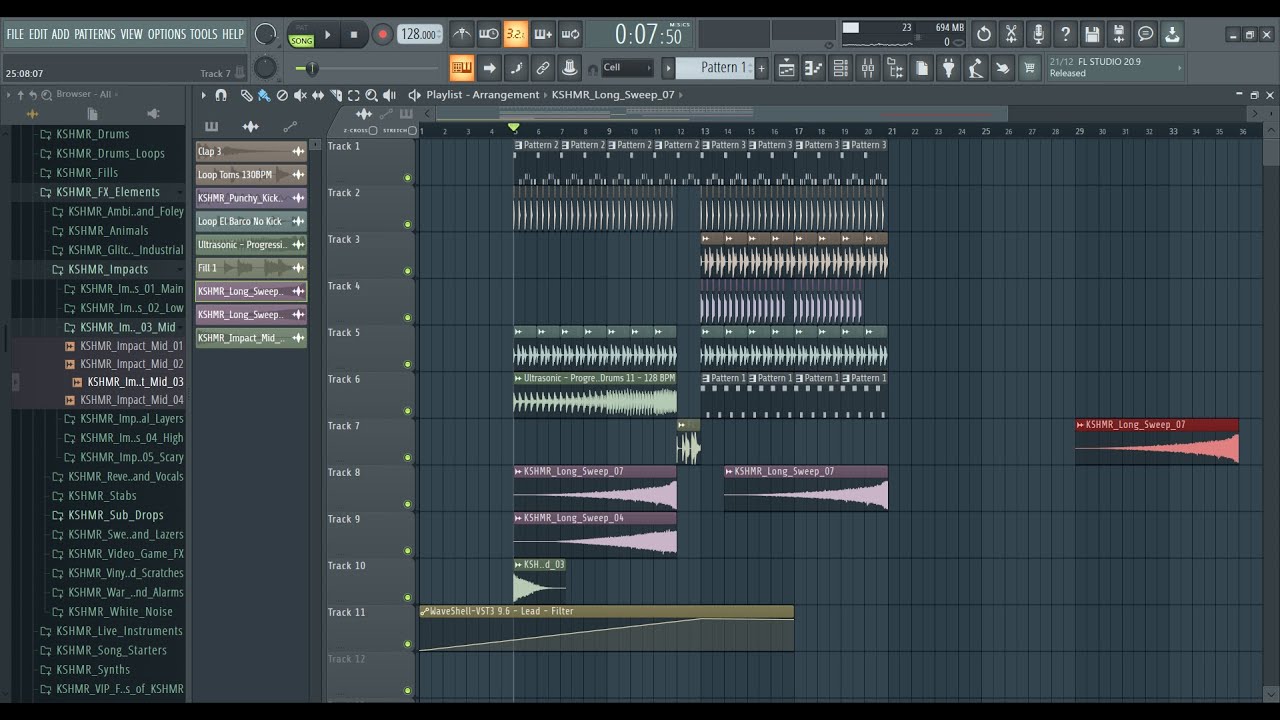Open the playlist view from the toolbar

pos(787,68)
